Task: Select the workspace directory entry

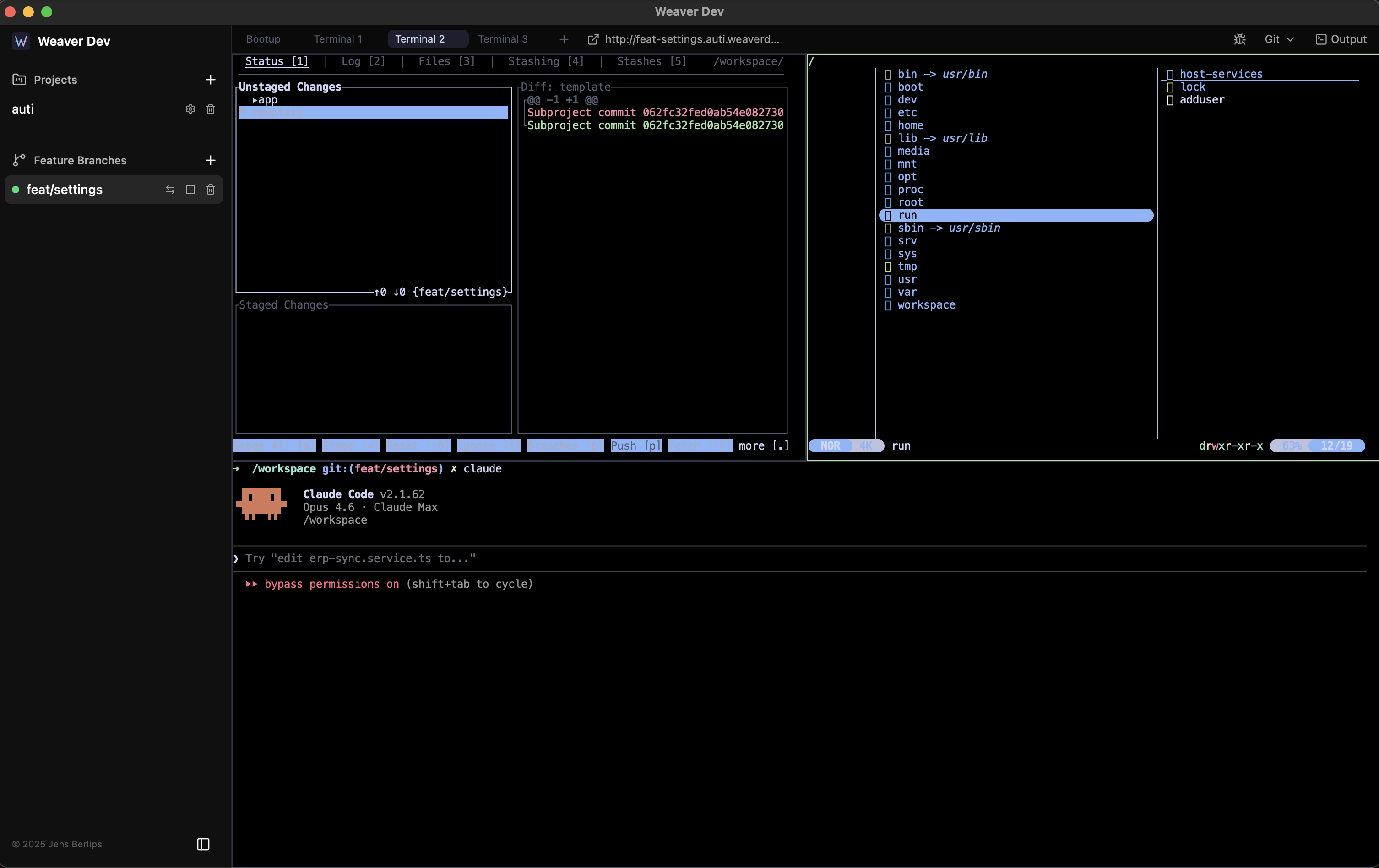Action: pyautogui.click(x=925, y=305)
